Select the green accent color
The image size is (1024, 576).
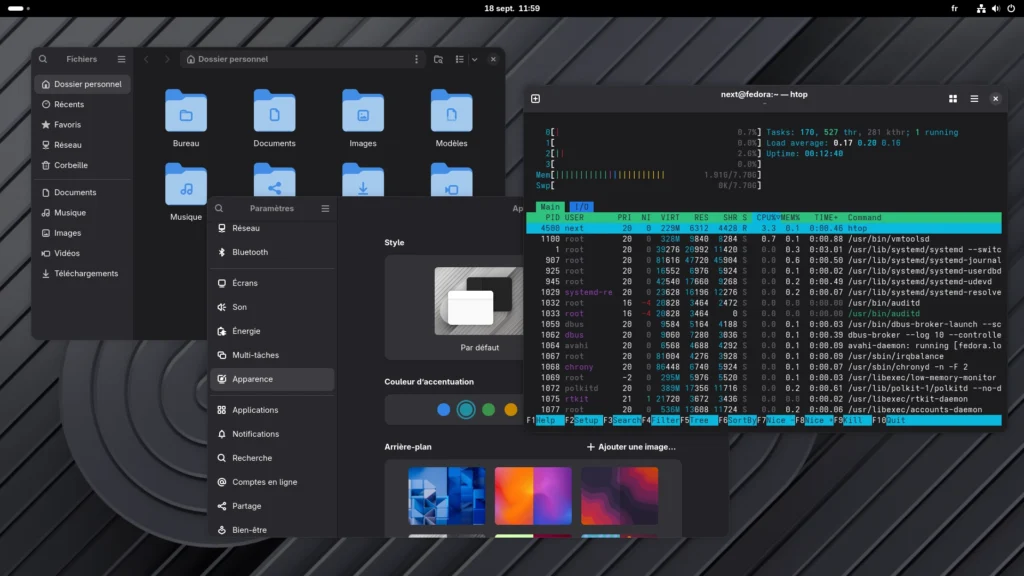488,409
